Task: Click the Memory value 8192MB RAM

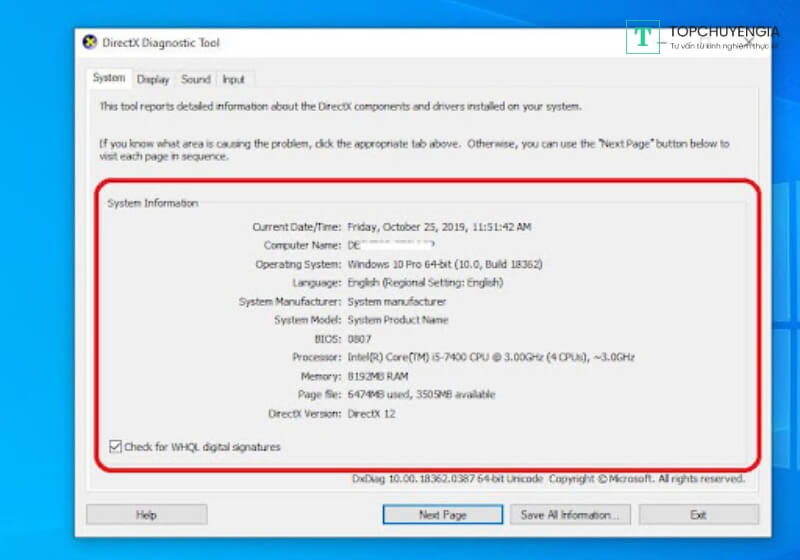Action: pyautogui.click(x=379, y=376)
